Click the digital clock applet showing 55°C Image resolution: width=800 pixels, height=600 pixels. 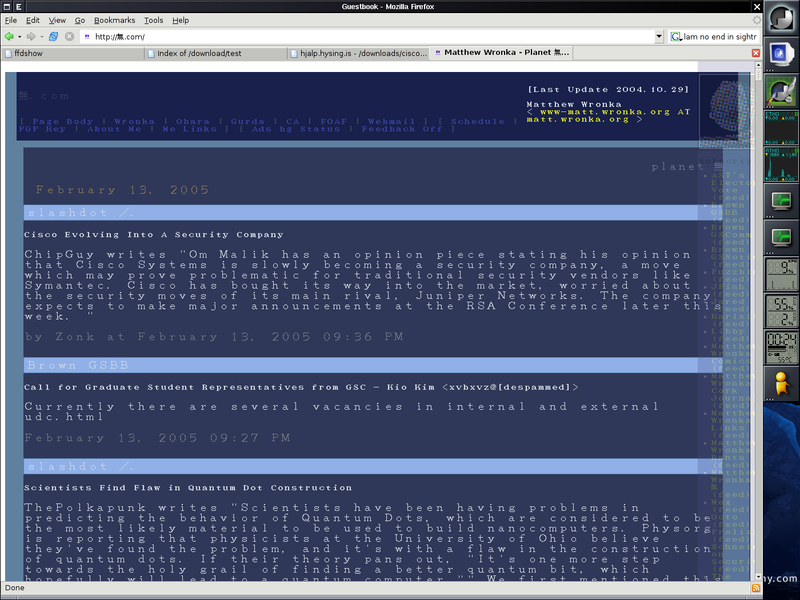[x=781, y=348]
